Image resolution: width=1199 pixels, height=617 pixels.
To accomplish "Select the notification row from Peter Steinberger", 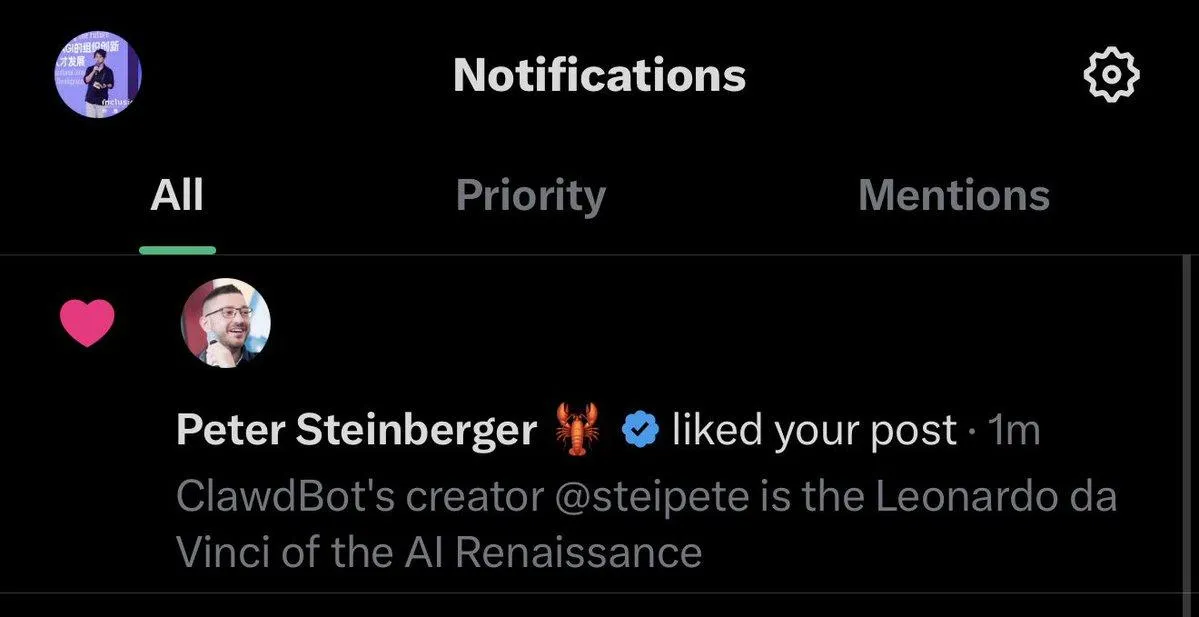I will point(600,430).
